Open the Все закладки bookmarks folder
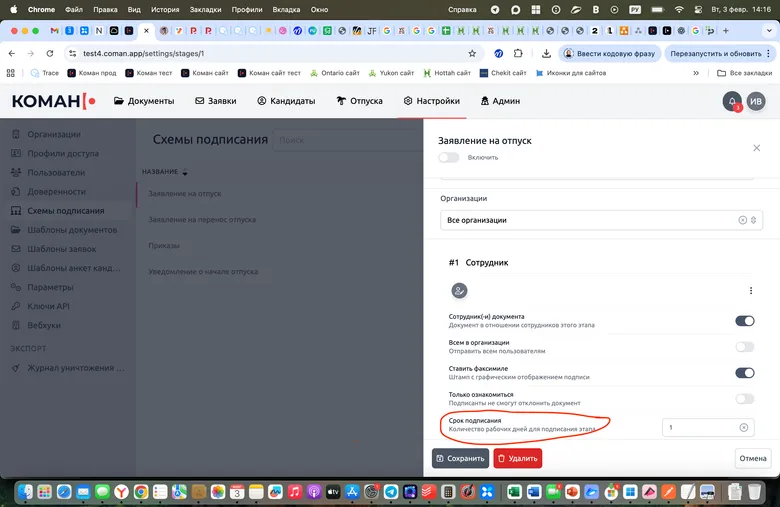The height and width of the screenshot is (507, 780). [x=743, y=73]
